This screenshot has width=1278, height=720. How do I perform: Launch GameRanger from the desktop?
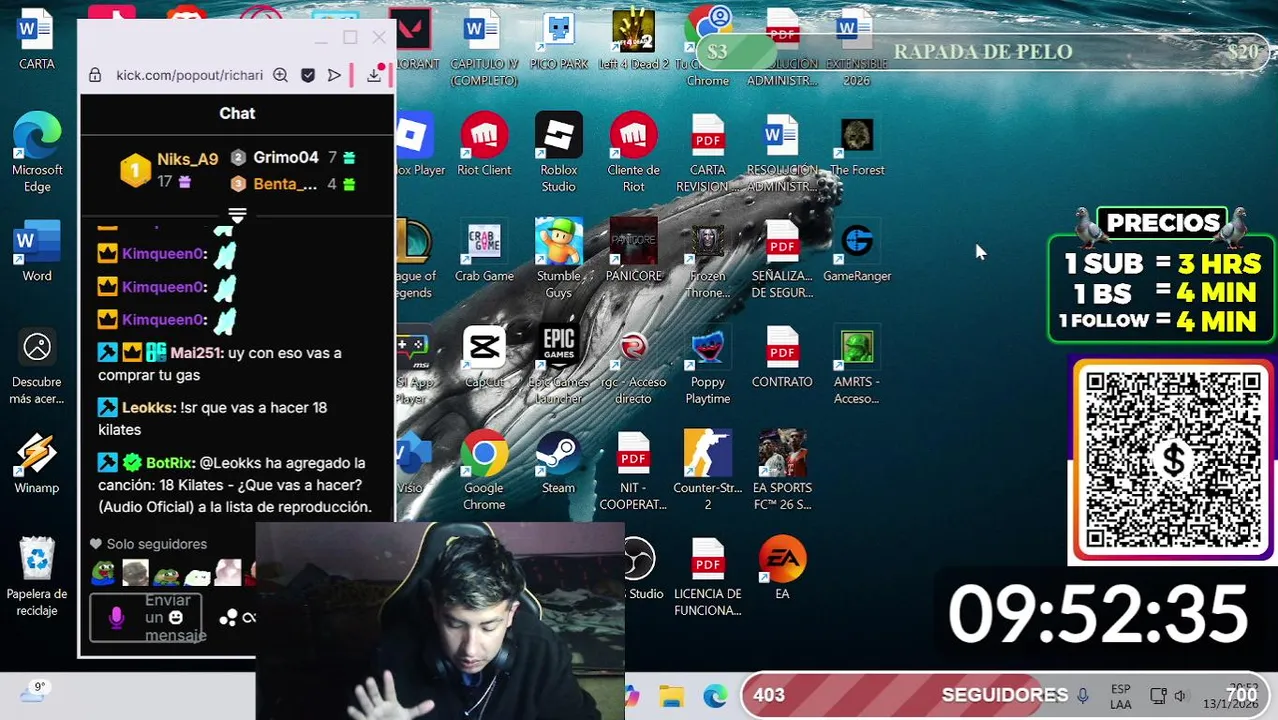coord(857,251)
